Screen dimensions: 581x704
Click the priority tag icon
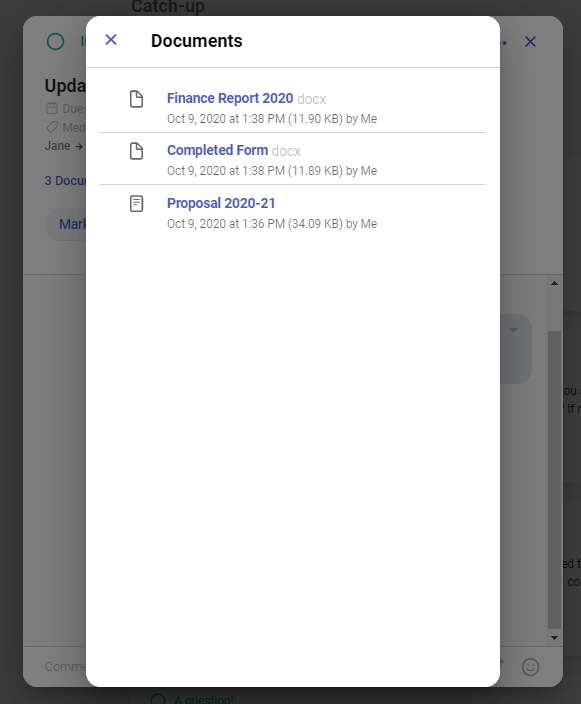pyautogui.click(x=52, y=127)
